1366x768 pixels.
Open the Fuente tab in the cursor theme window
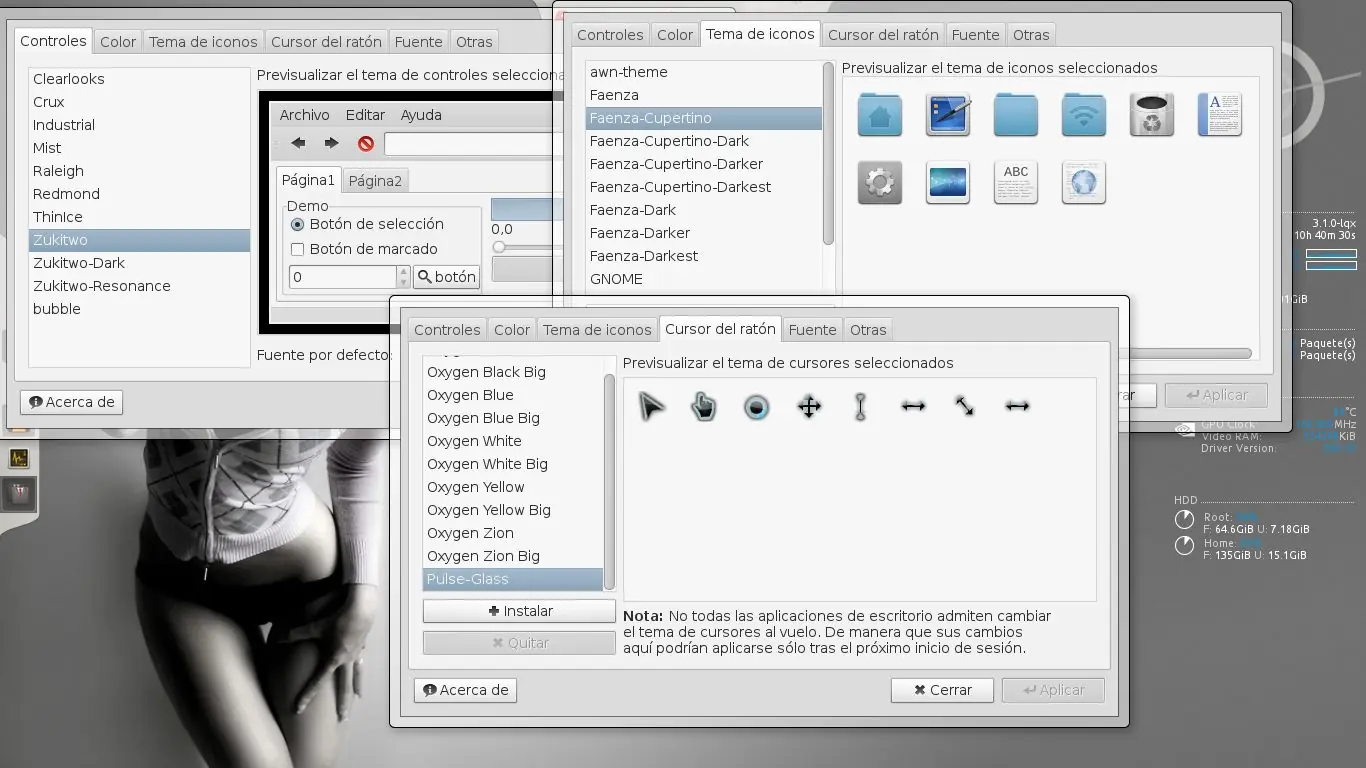(812, 330)
